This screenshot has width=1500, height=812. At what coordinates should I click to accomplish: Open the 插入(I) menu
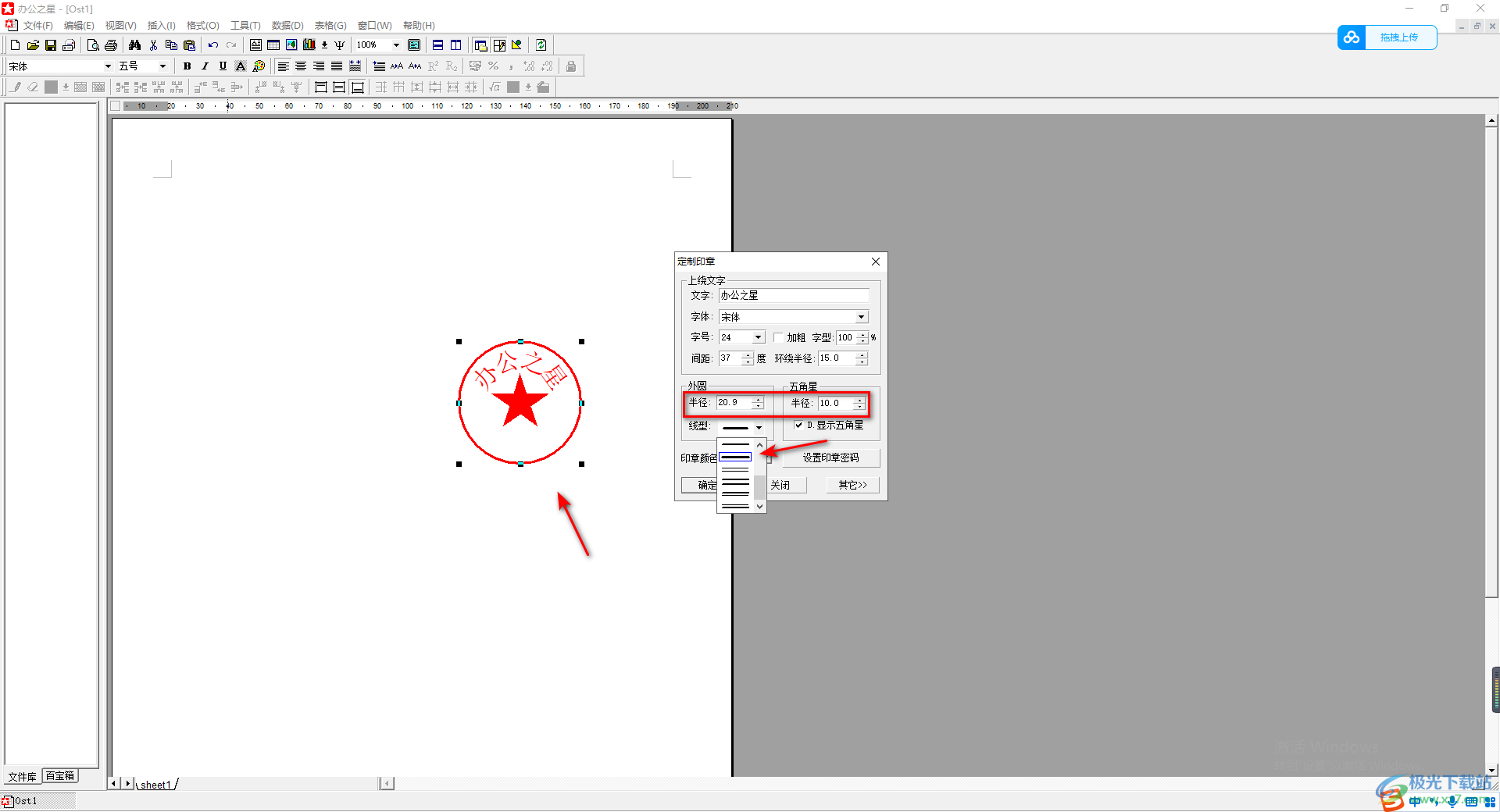(x=161, y=26)
